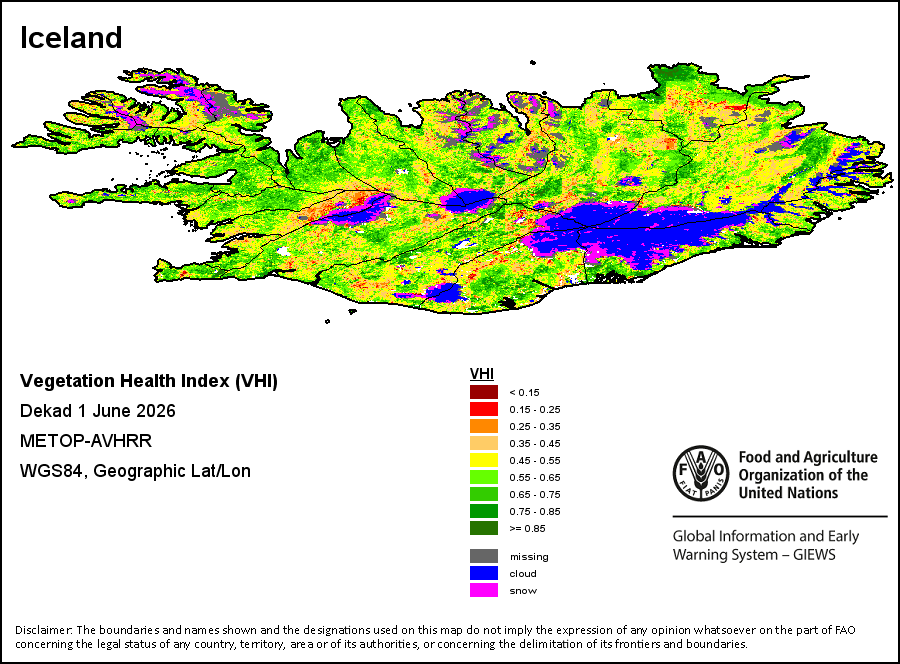Click the red 0.15 - 0.25 swatch
The height and width of the screenshot is (664, 900).
484,409
